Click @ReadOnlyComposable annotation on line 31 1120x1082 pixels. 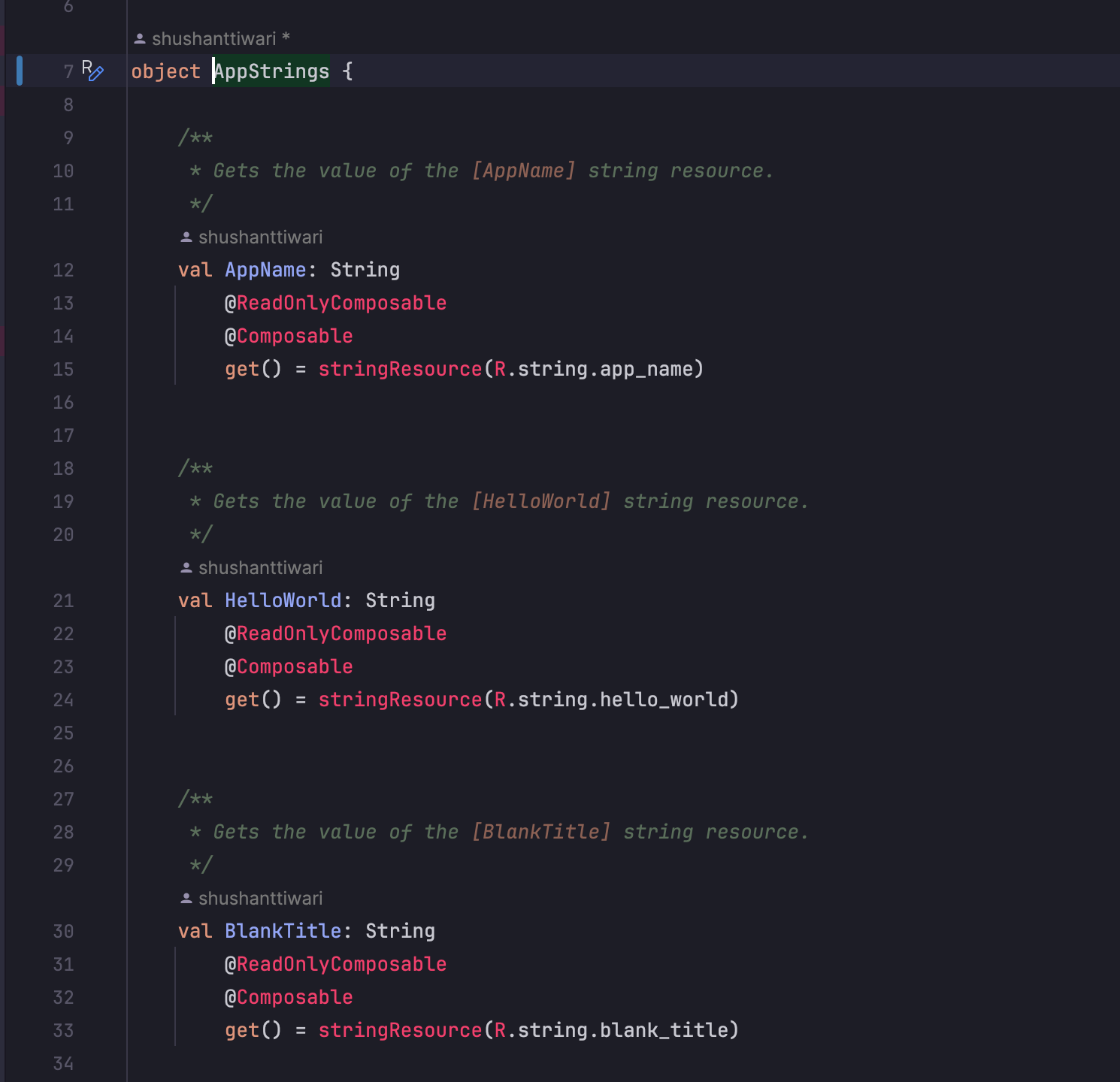click(x=336, y=964)
